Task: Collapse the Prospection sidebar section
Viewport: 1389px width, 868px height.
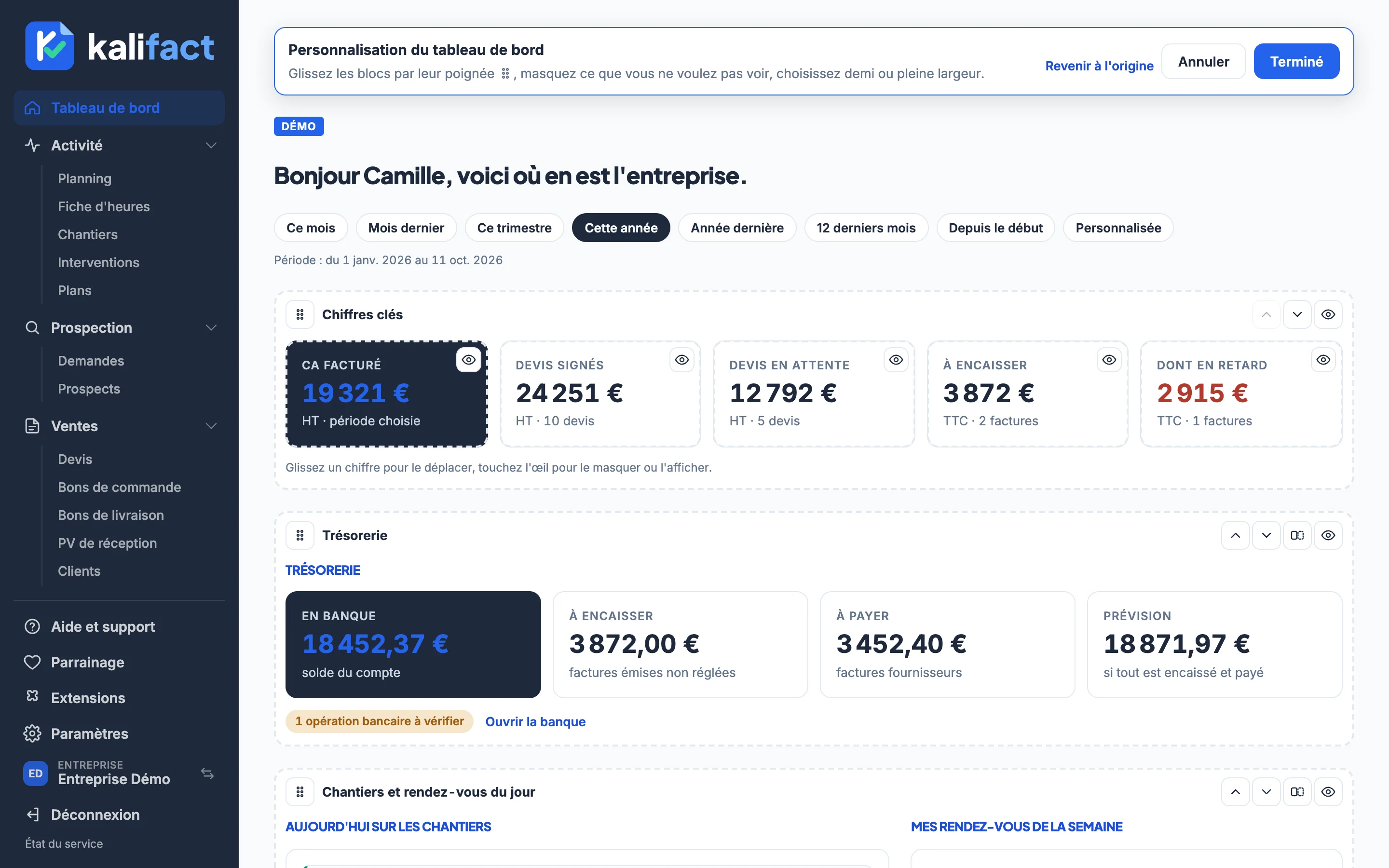Action: point(119,328)
